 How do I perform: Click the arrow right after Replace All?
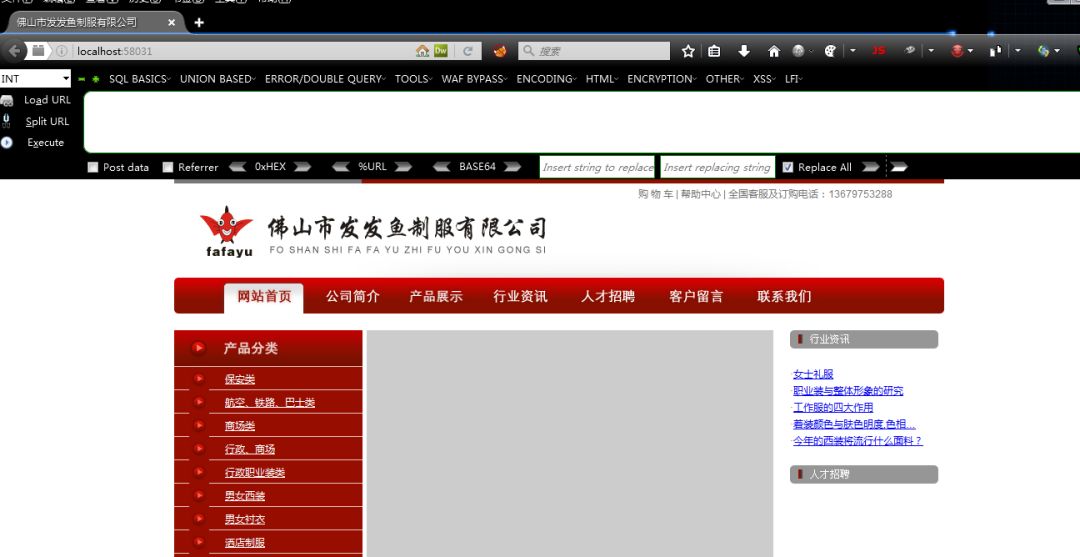(871, 167)
